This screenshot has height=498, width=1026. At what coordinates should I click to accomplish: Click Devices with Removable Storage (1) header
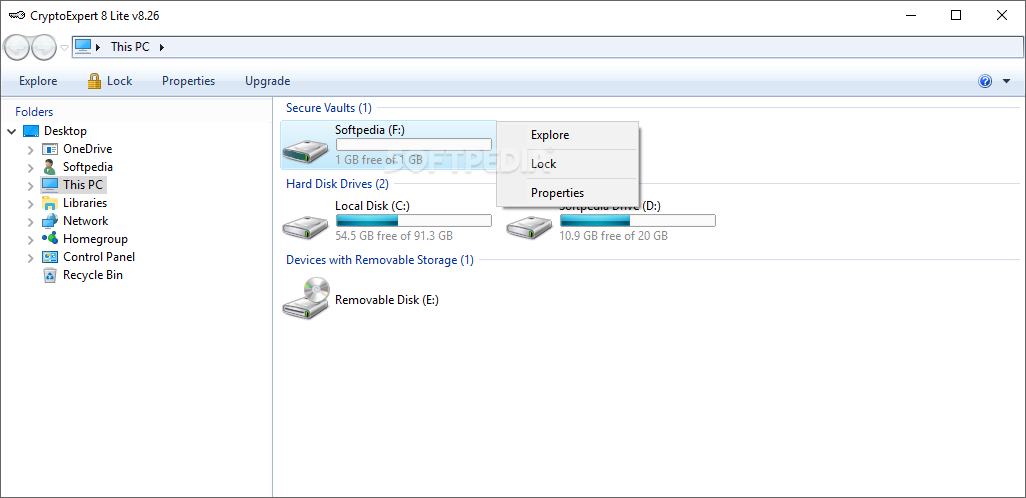coord(380,260)
